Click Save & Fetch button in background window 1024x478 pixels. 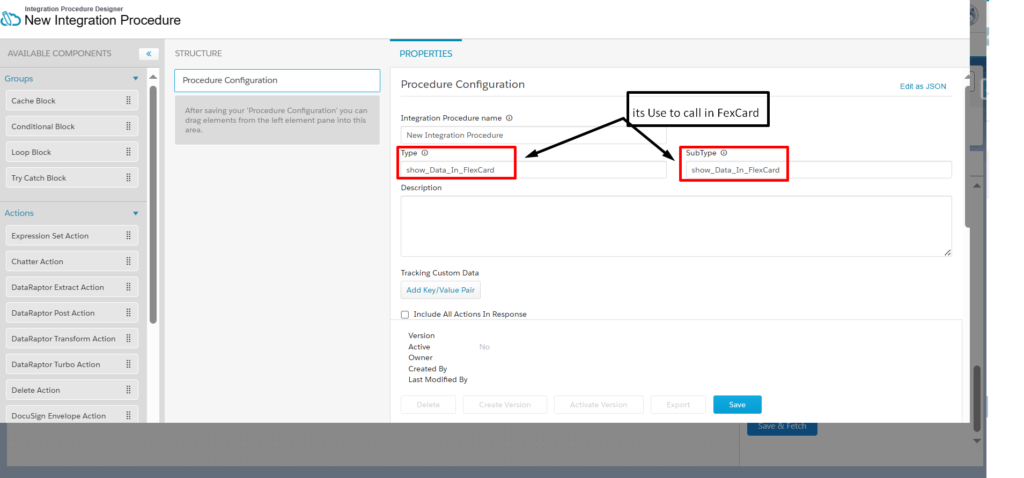(782, 428)
